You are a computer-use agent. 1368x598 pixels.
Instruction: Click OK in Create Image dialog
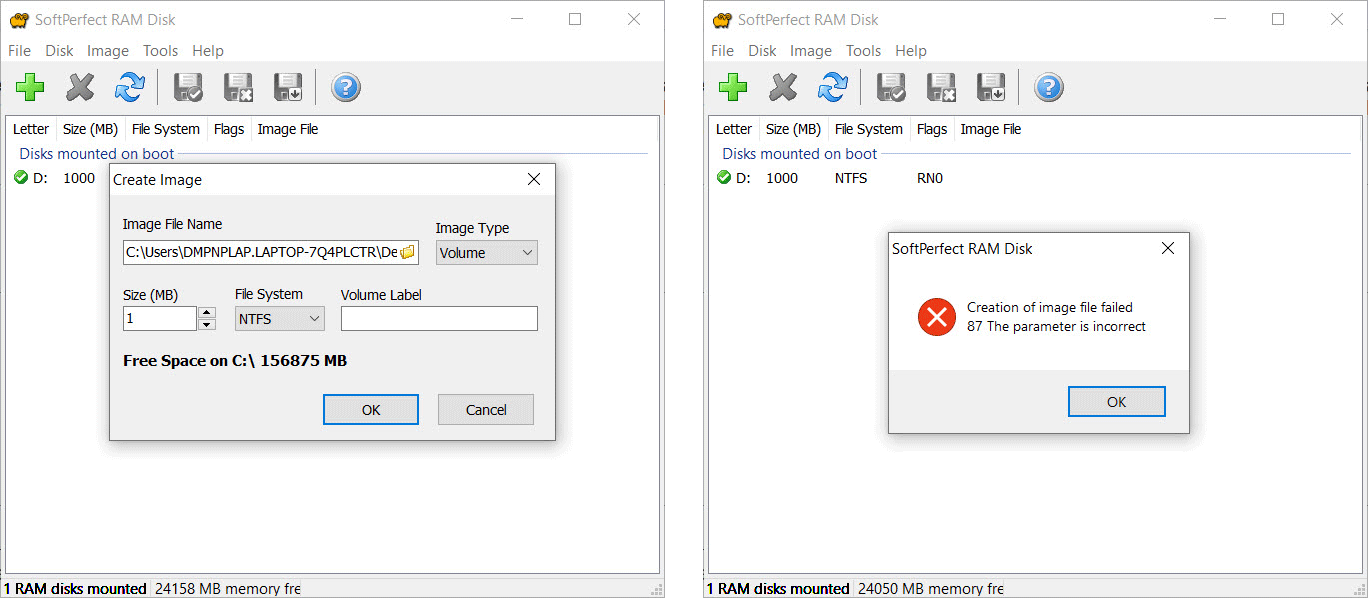(x=371, y=409)
